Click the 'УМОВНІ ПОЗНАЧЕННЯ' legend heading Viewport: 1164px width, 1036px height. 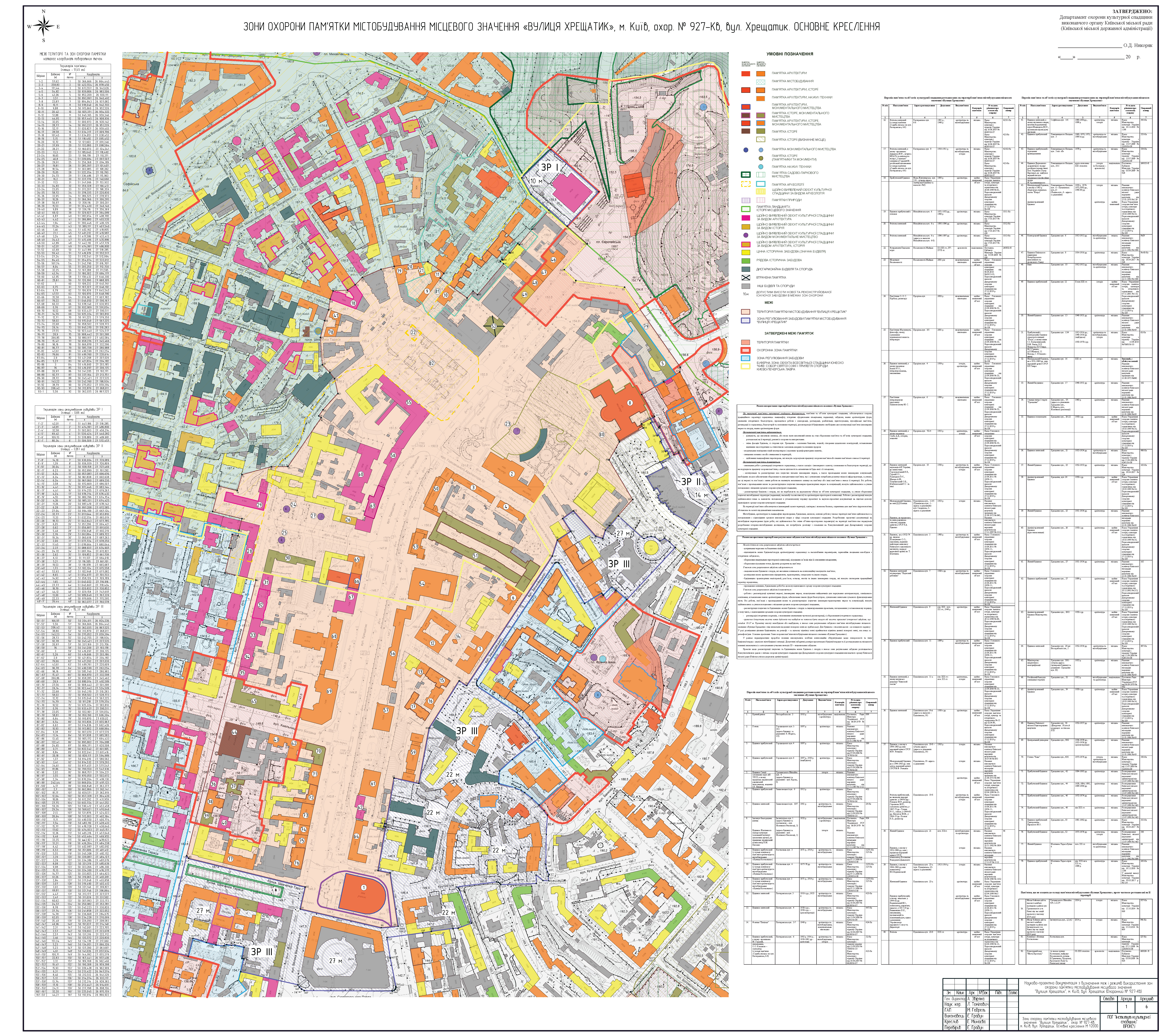[x=790, y=54]
